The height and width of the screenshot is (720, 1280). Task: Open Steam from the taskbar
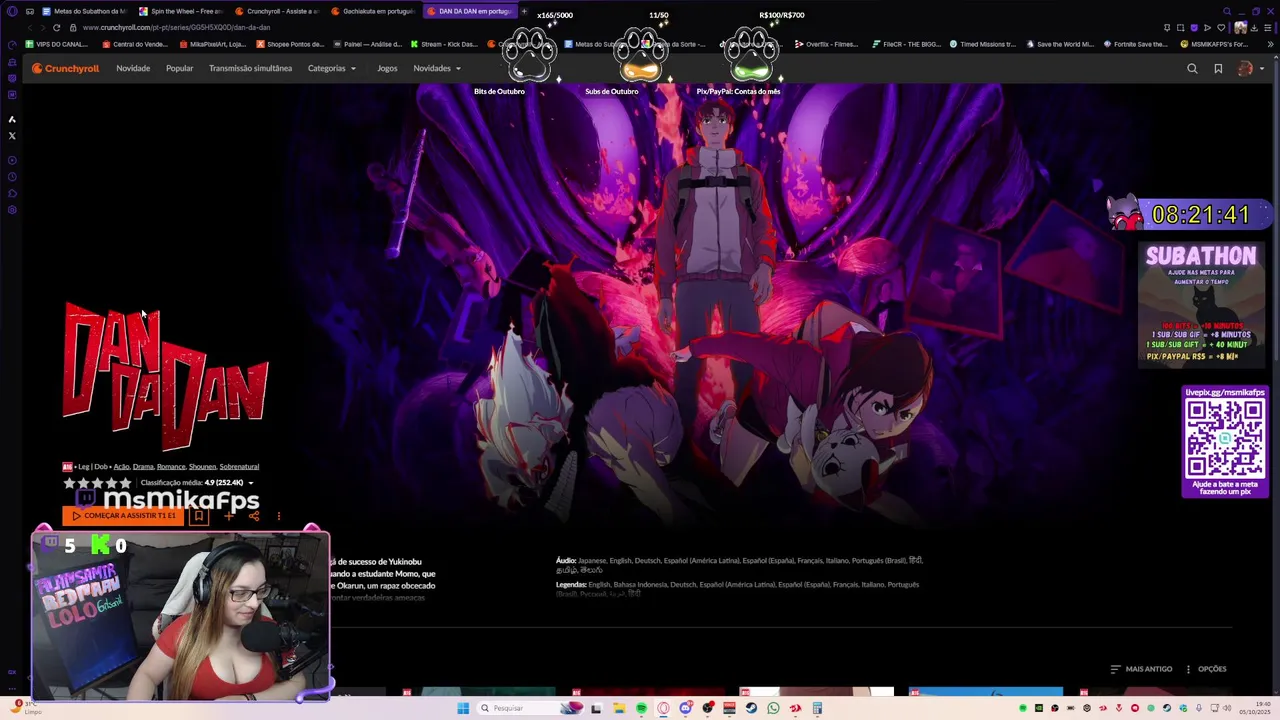[x=751, y=708]
